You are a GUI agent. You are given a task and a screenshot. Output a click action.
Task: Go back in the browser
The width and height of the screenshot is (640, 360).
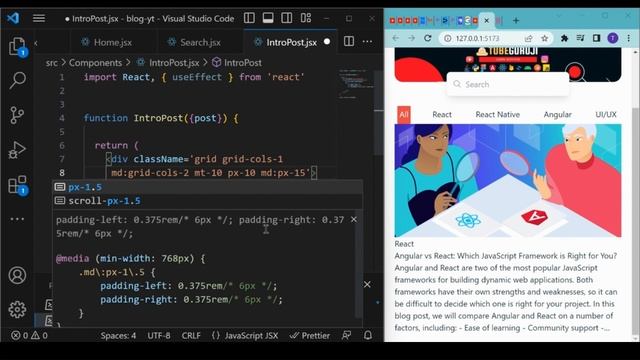[x=396, y=38]
